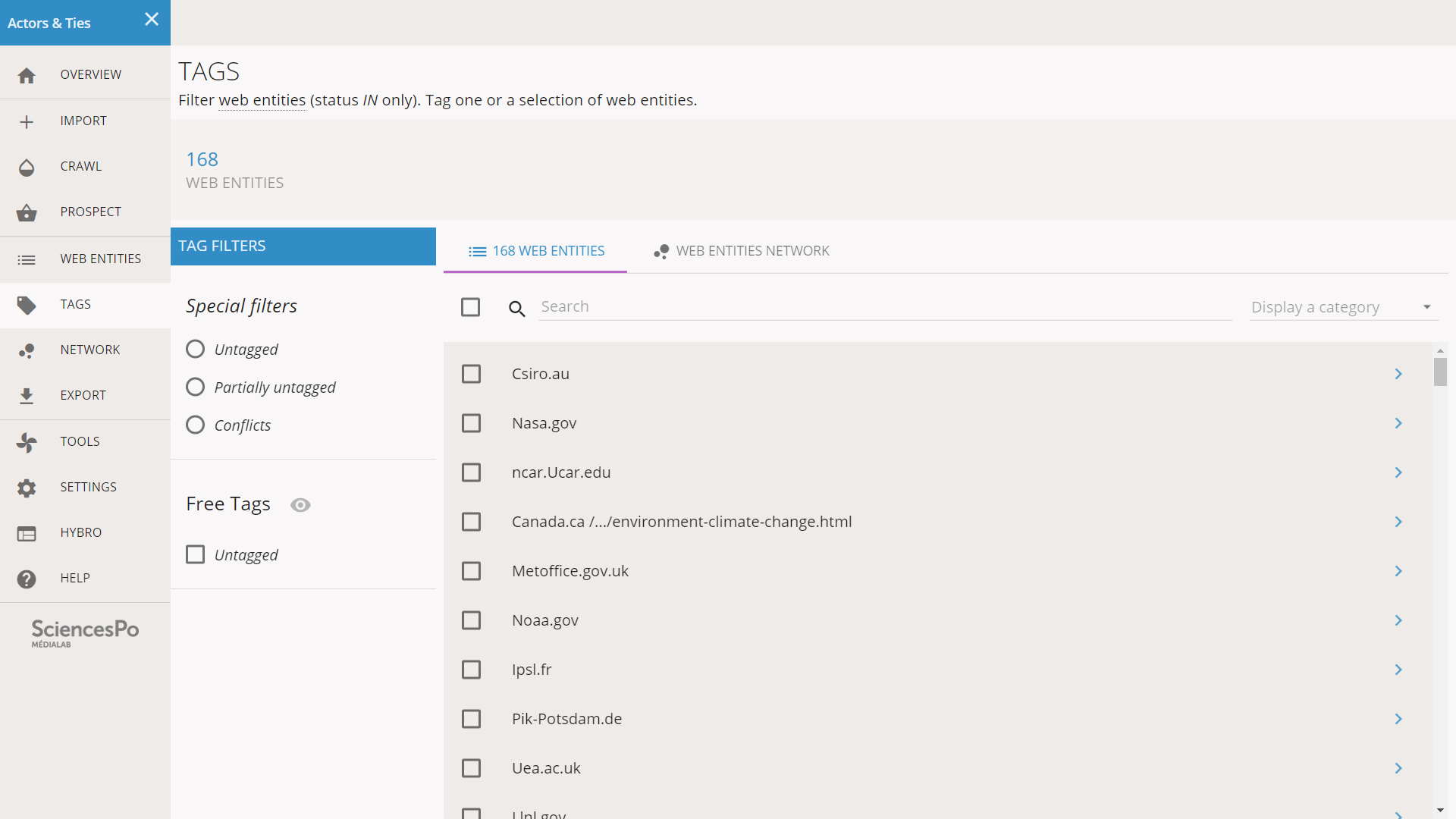Check the Noaa.gov checkbox

point(471,620)
